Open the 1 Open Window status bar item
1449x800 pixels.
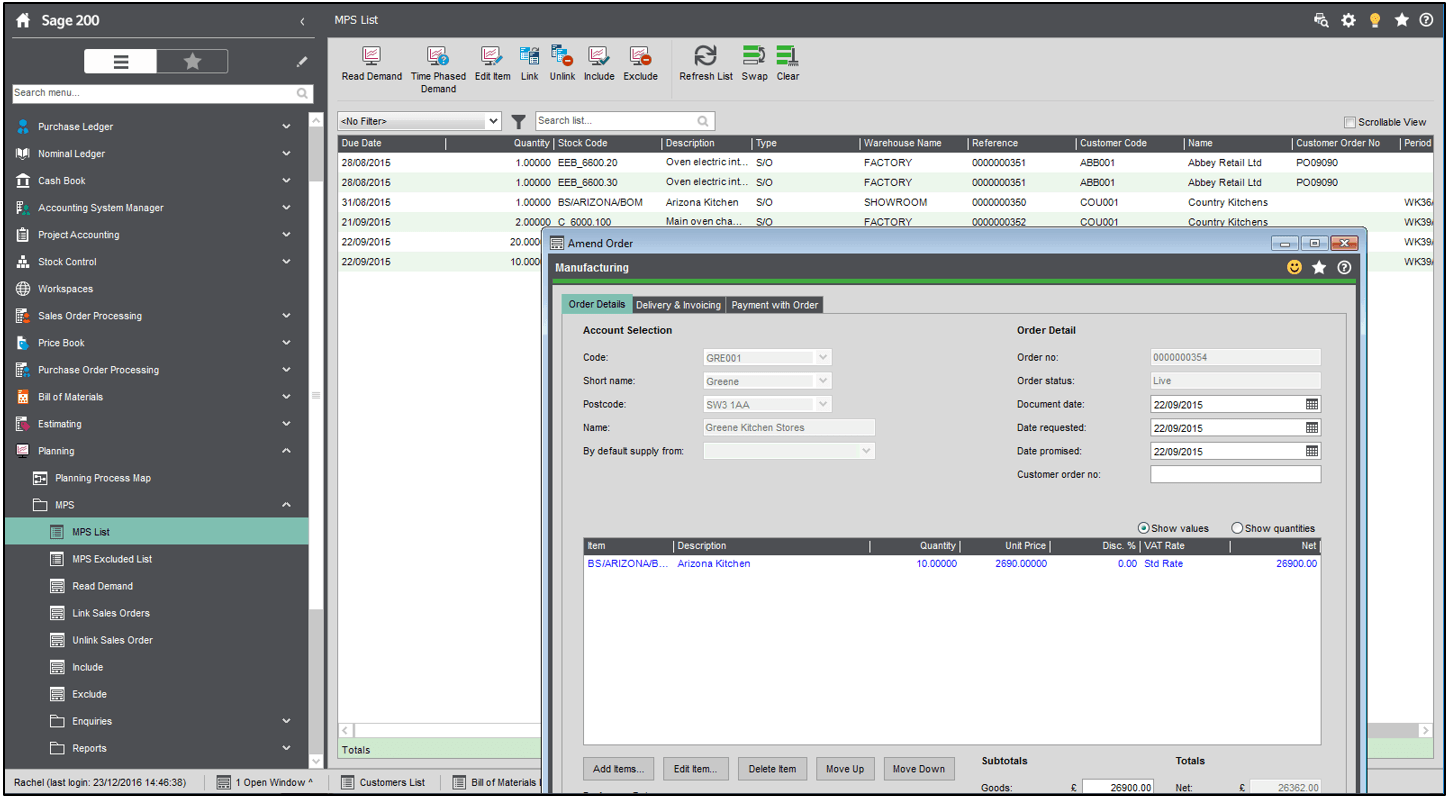tap(264, 782)
